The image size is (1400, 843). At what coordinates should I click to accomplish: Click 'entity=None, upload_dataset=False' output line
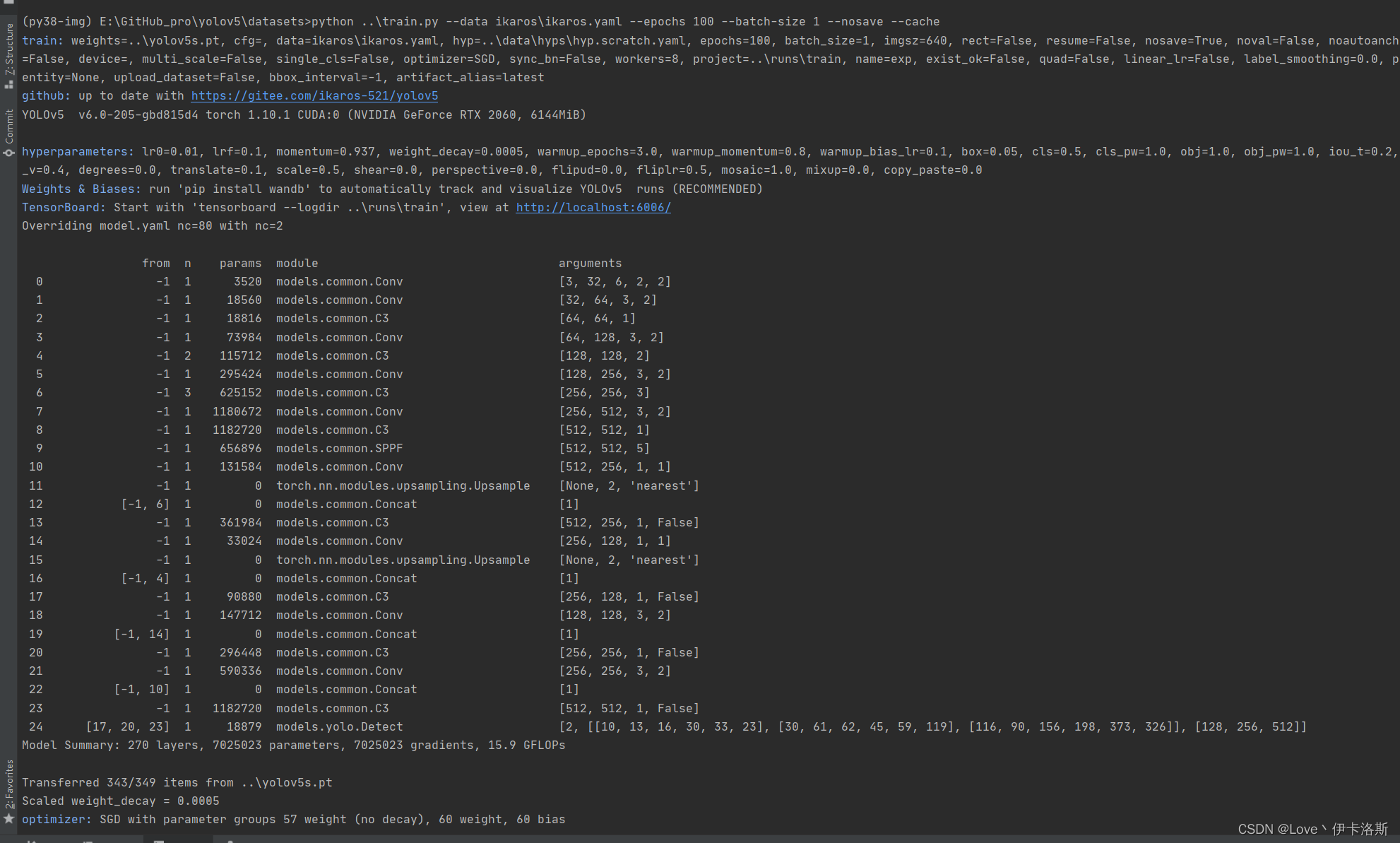(x=283, y=78)
